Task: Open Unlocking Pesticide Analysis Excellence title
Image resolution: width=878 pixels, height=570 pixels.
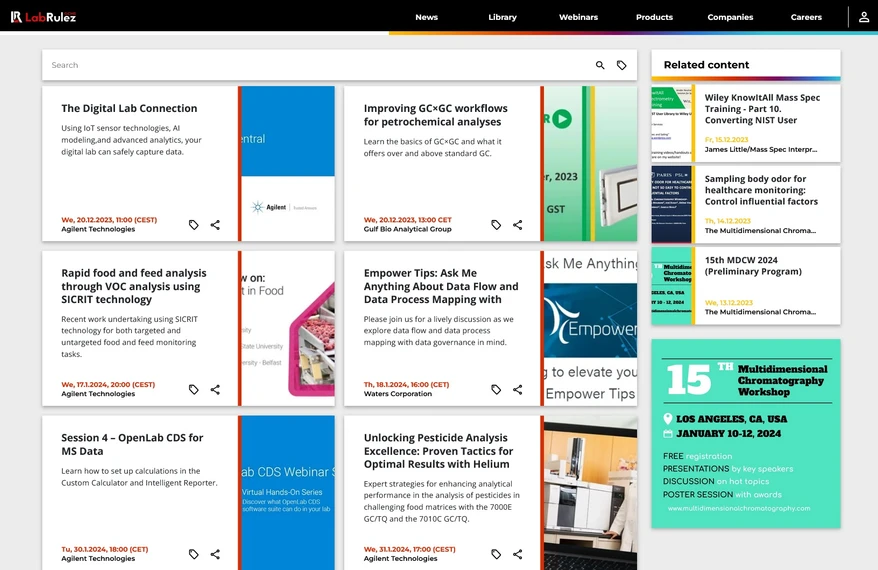Action: tap(438, 451)
